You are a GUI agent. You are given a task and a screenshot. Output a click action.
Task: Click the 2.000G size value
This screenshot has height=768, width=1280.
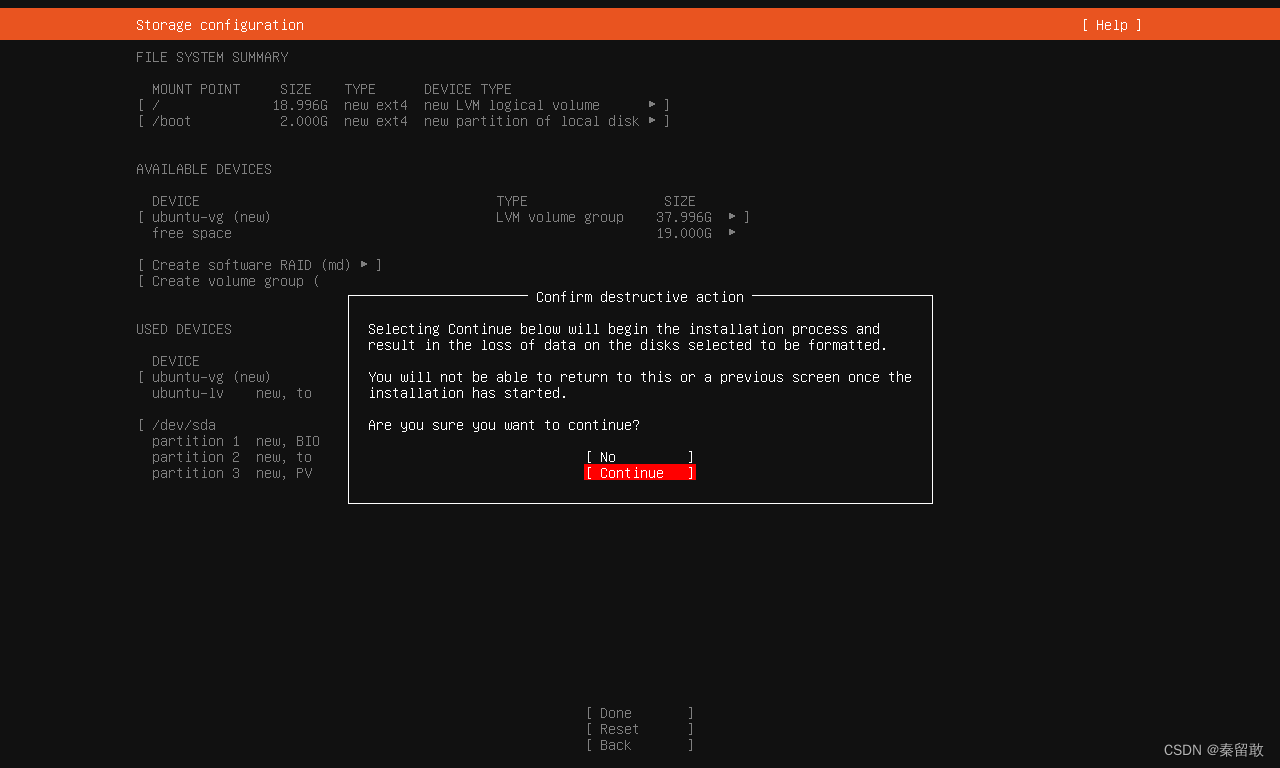[x=304, y=121]
